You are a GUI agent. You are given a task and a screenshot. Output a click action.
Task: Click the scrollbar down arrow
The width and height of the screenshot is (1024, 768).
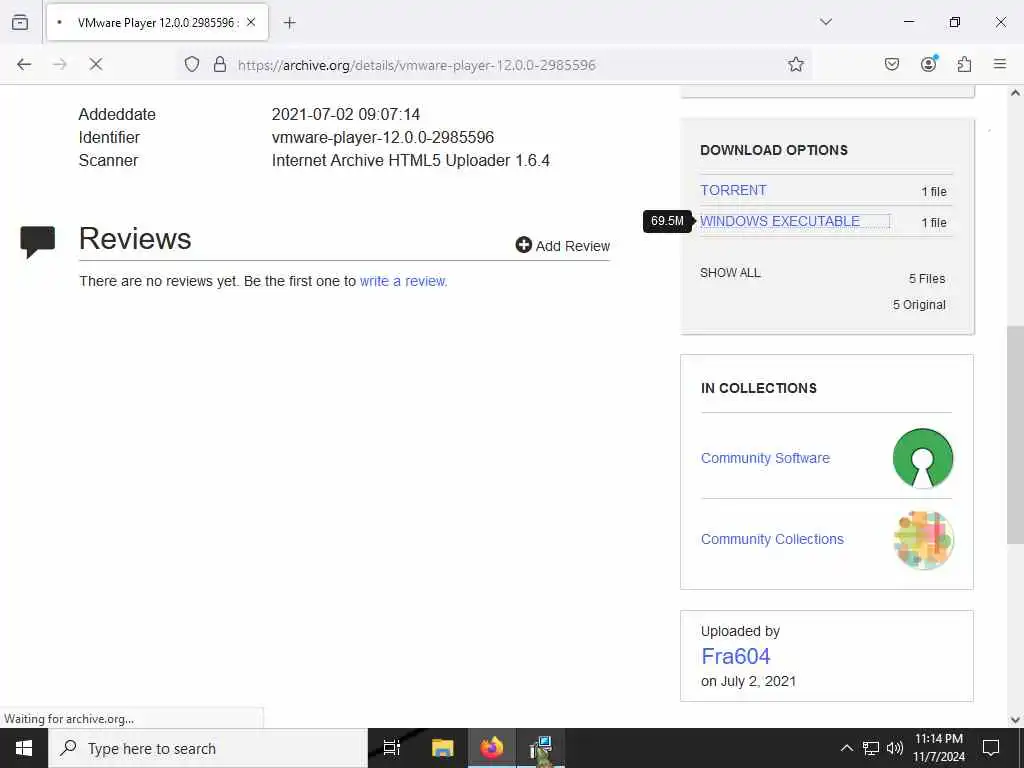pyautogui.click(x=1015, y=720)
